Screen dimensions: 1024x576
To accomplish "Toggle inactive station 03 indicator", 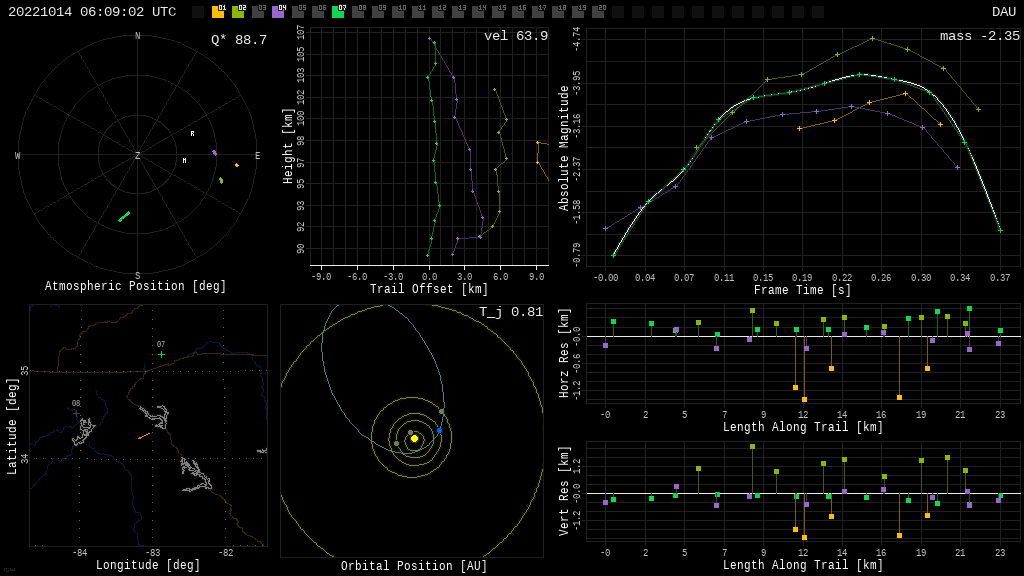I will [258, 12].
